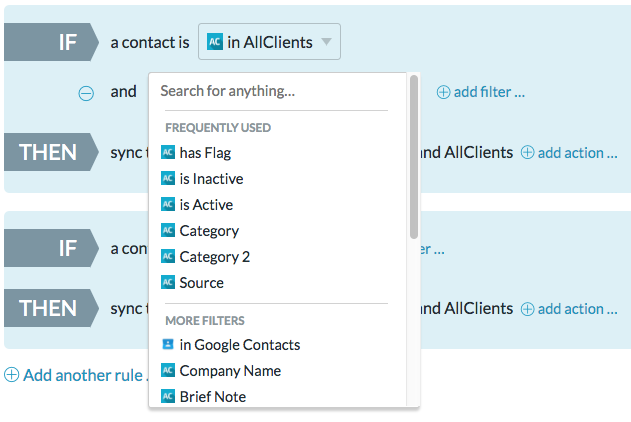Click the plus icon beside Add another rule
This screenshot has height=422, width=631.
[x=11, y=375]
